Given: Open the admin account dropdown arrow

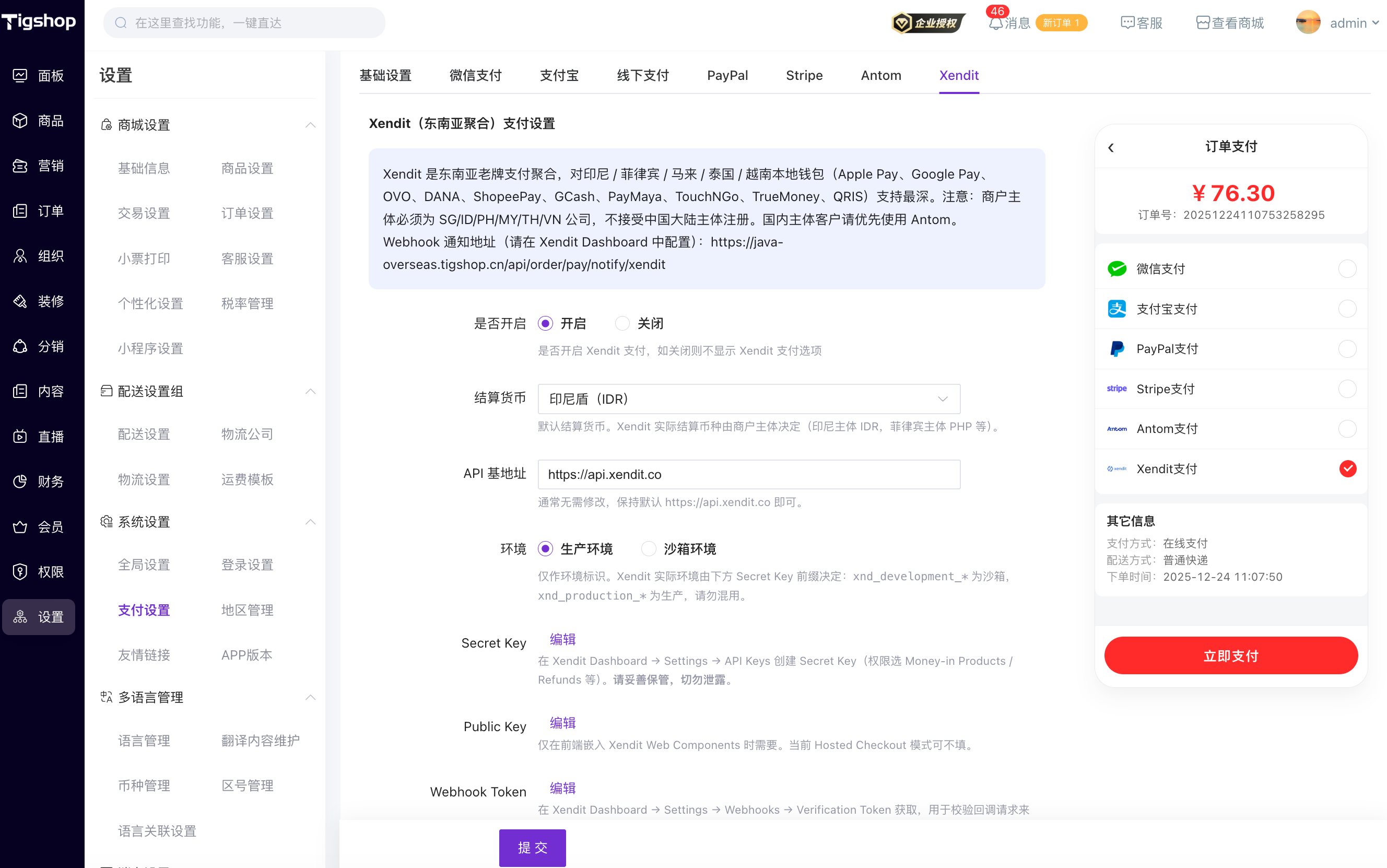Looking at the screenshot, I should pos(1376,23).
